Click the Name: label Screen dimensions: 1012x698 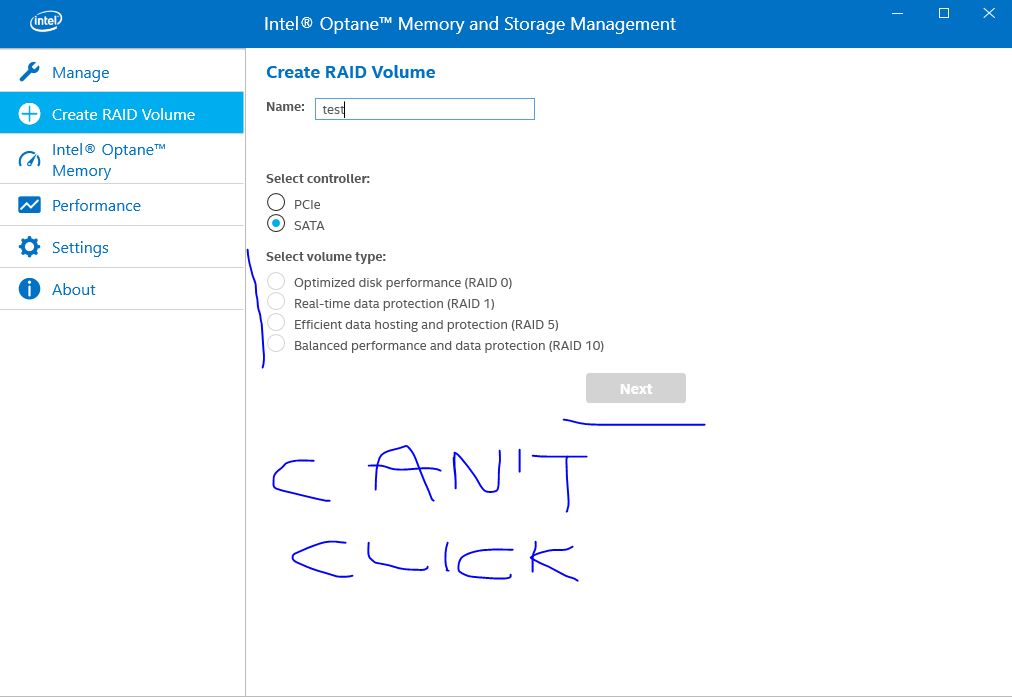pyautogui.click(x=285, y=107)
